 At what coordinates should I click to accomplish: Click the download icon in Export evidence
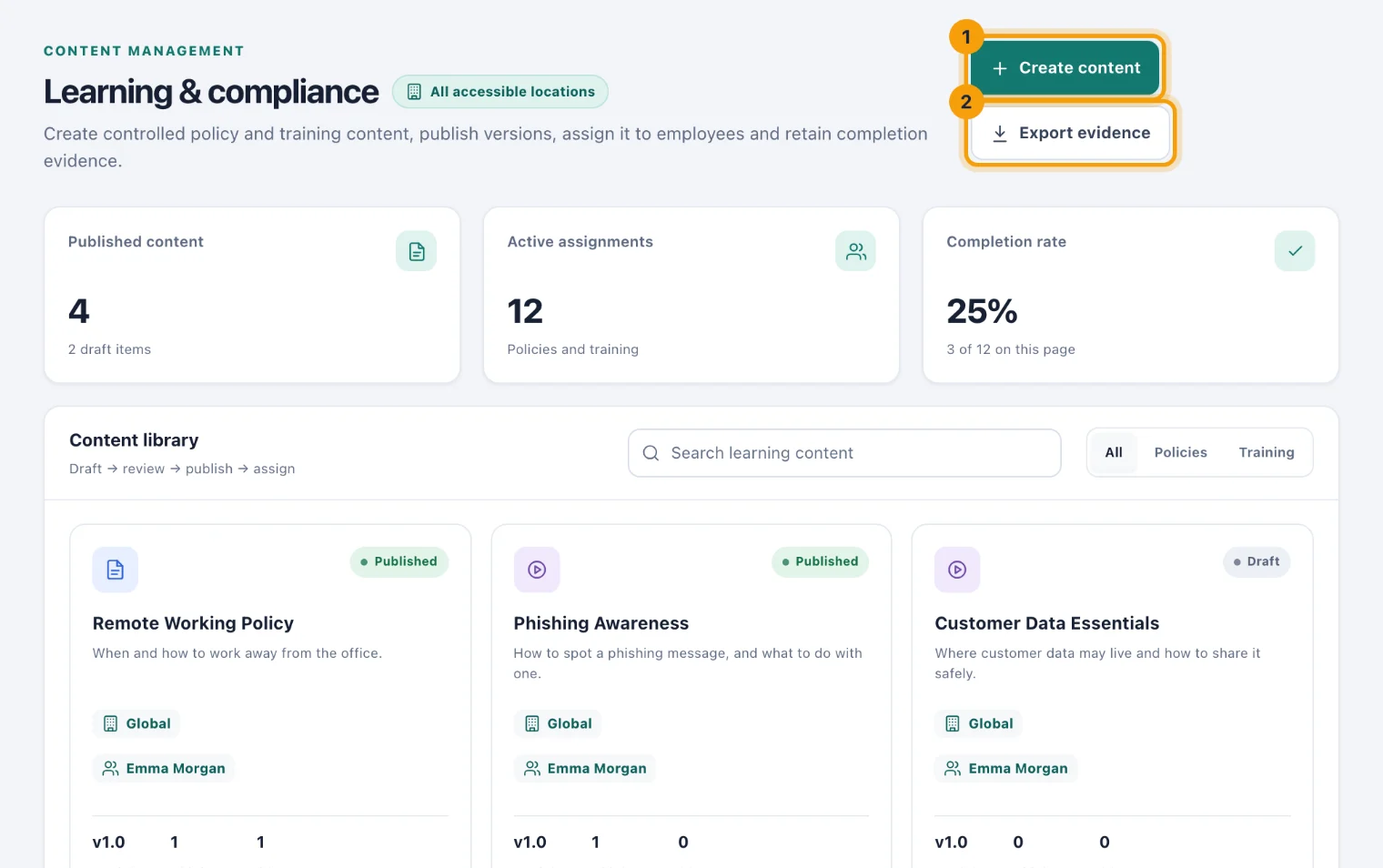tap(1000, 134)
